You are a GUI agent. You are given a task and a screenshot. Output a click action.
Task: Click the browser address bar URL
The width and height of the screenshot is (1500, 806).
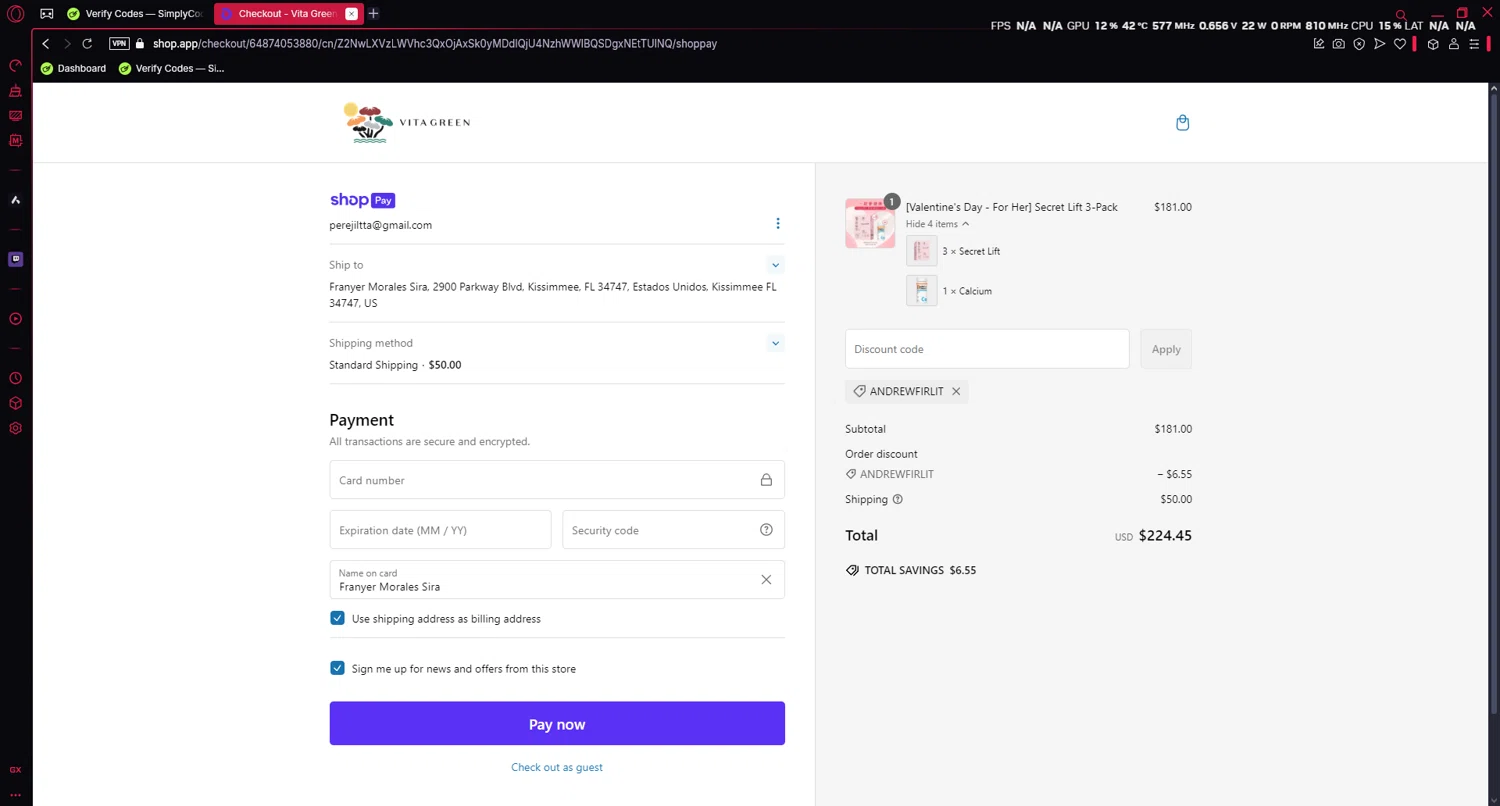[435, 44]
